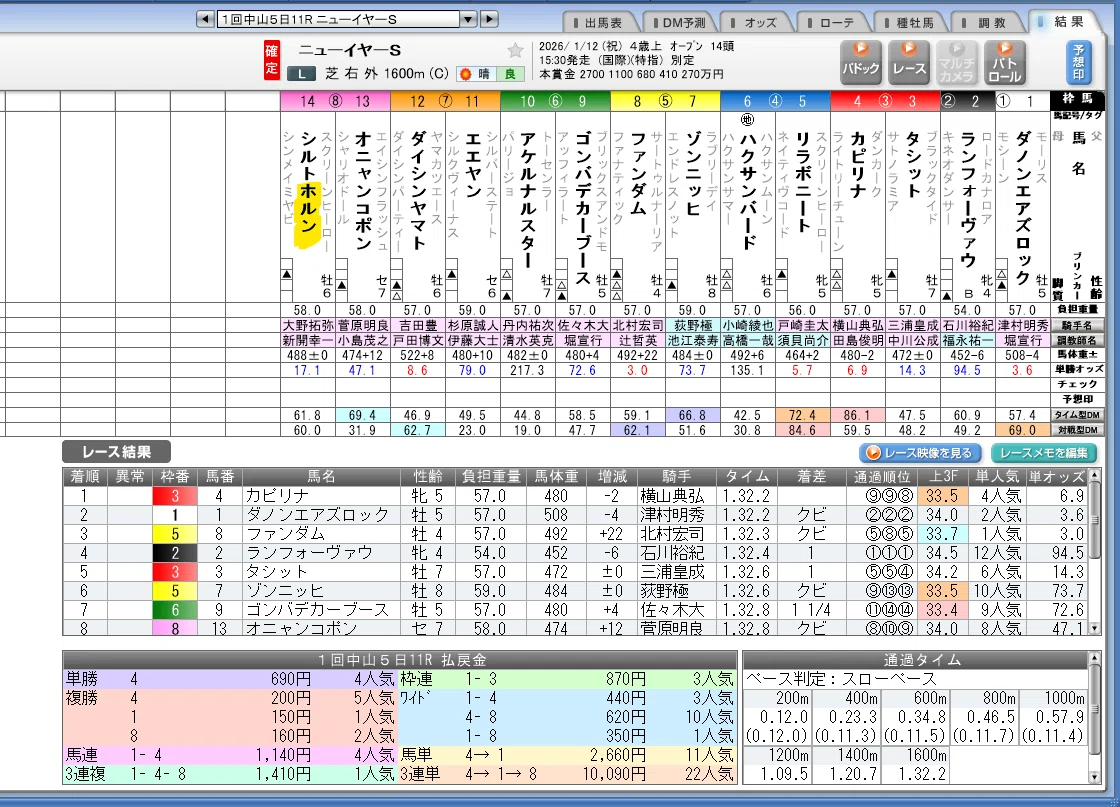Go to previous race with left arrow
Viewport: 1120px width, 807px height.
point(205,19)
